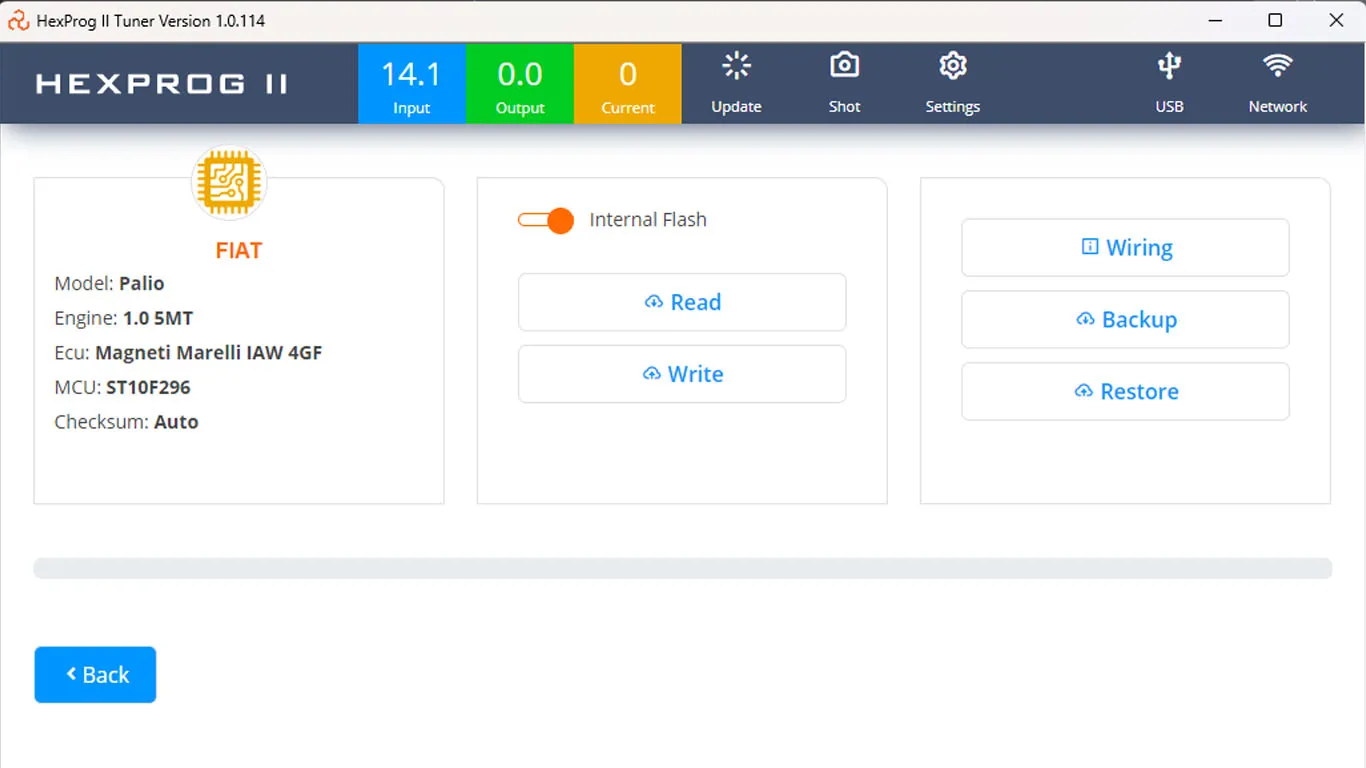
Task: Go Back to the previous screen
Action: tap(95, 675)
